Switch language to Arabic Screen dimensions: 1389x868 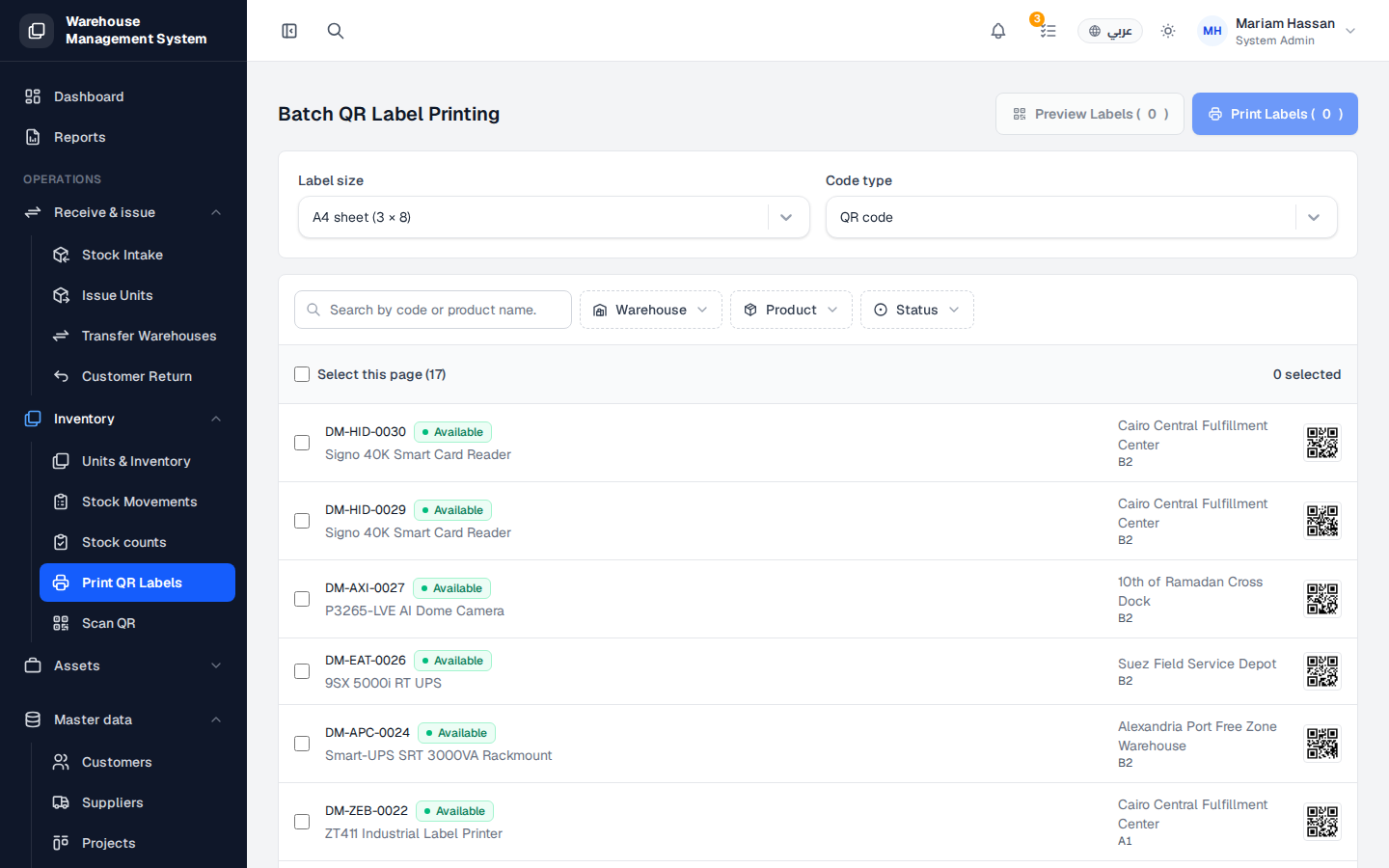tap(1110, 31)
